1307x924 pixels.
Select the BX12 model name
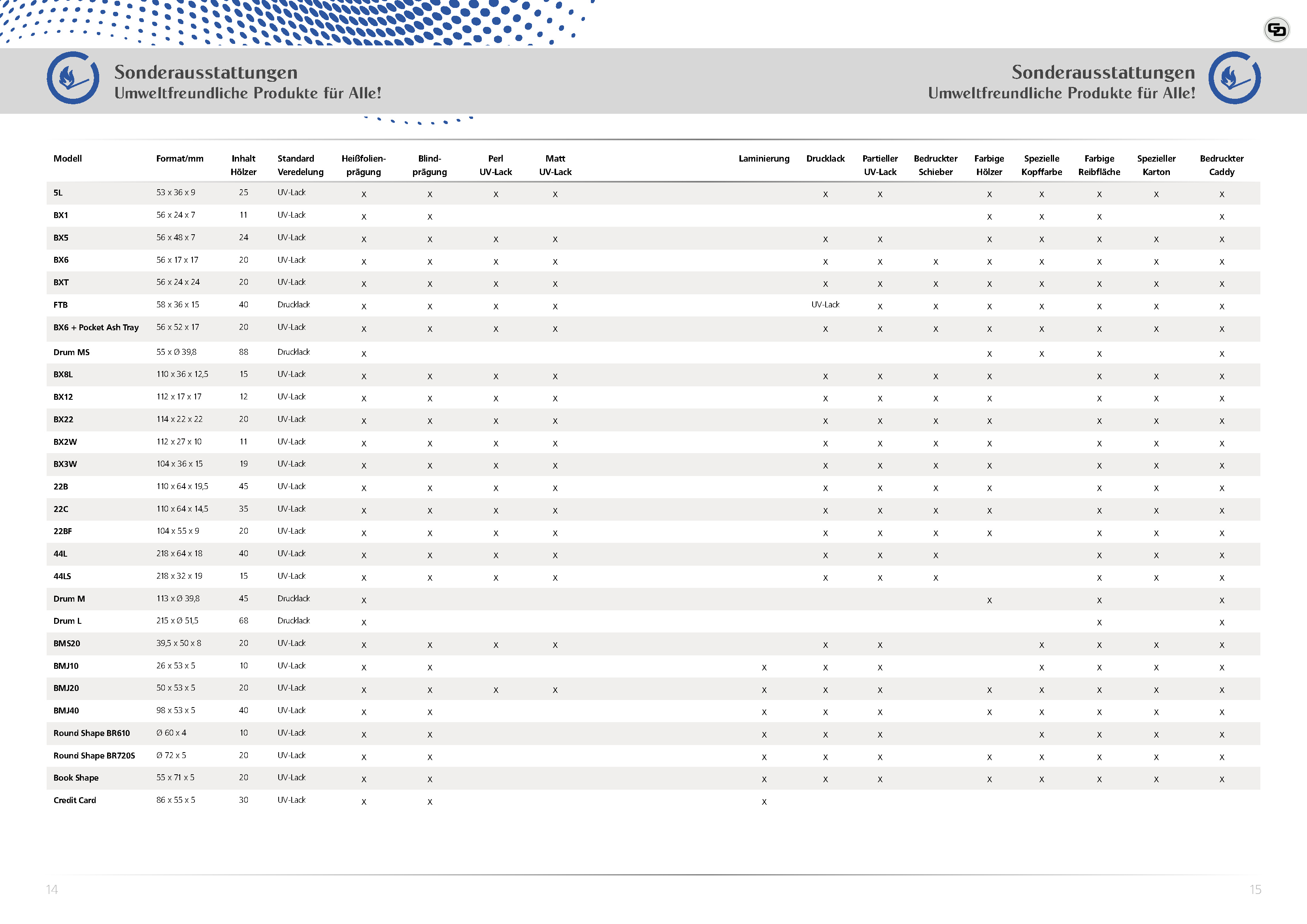[x=63, y=397]
